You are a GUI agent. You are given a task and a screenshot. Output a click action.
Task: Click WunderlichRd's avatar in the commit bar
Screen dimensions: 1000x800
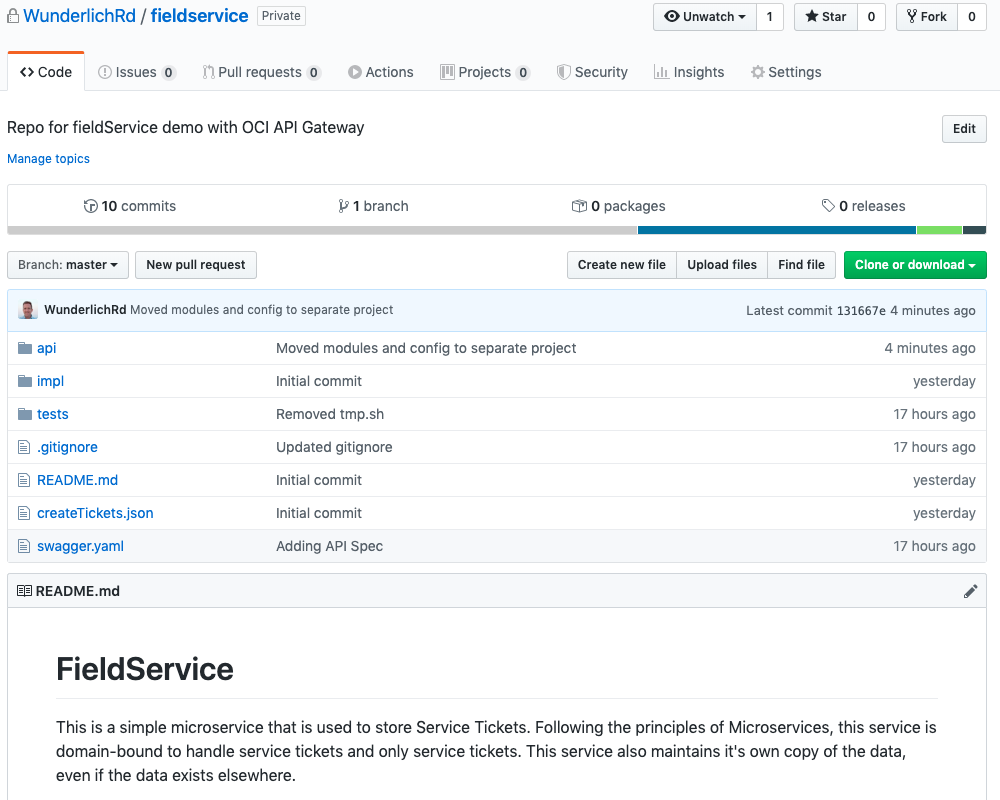27,310
